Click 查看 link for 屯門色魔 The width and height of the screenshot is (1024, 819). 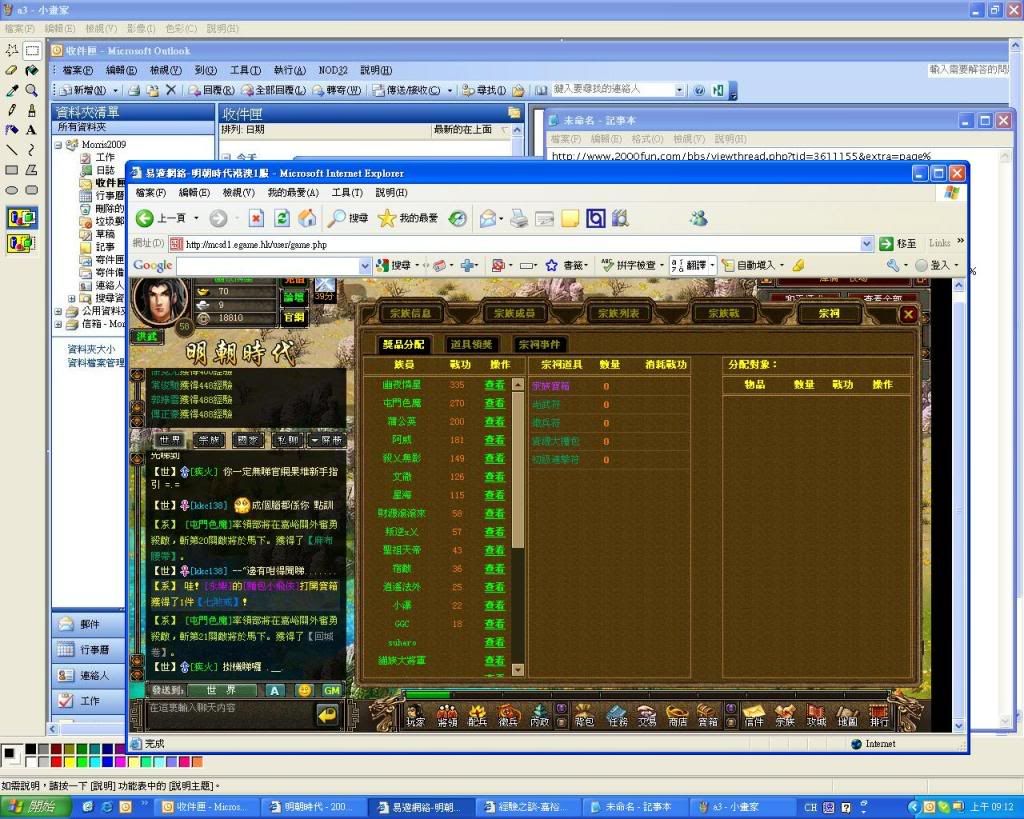point(494,404)
